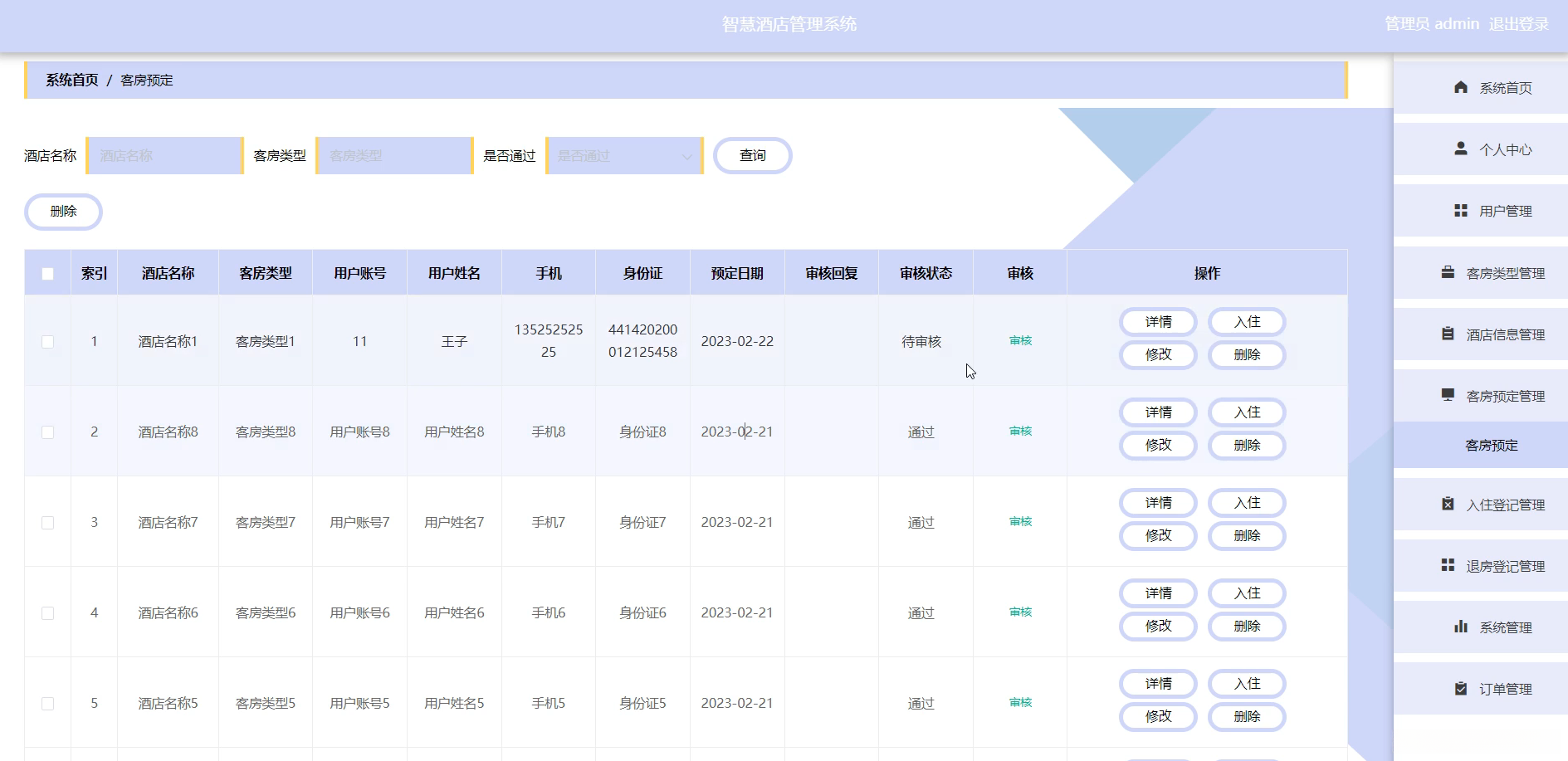Expand 入住登记管理 in the sidebar

(x=1481, y=505)
